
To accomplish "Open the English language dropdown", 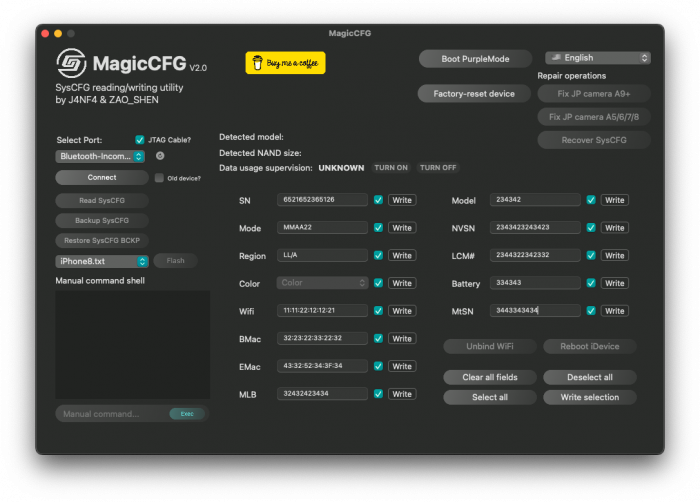I will [x=598, y=58].
